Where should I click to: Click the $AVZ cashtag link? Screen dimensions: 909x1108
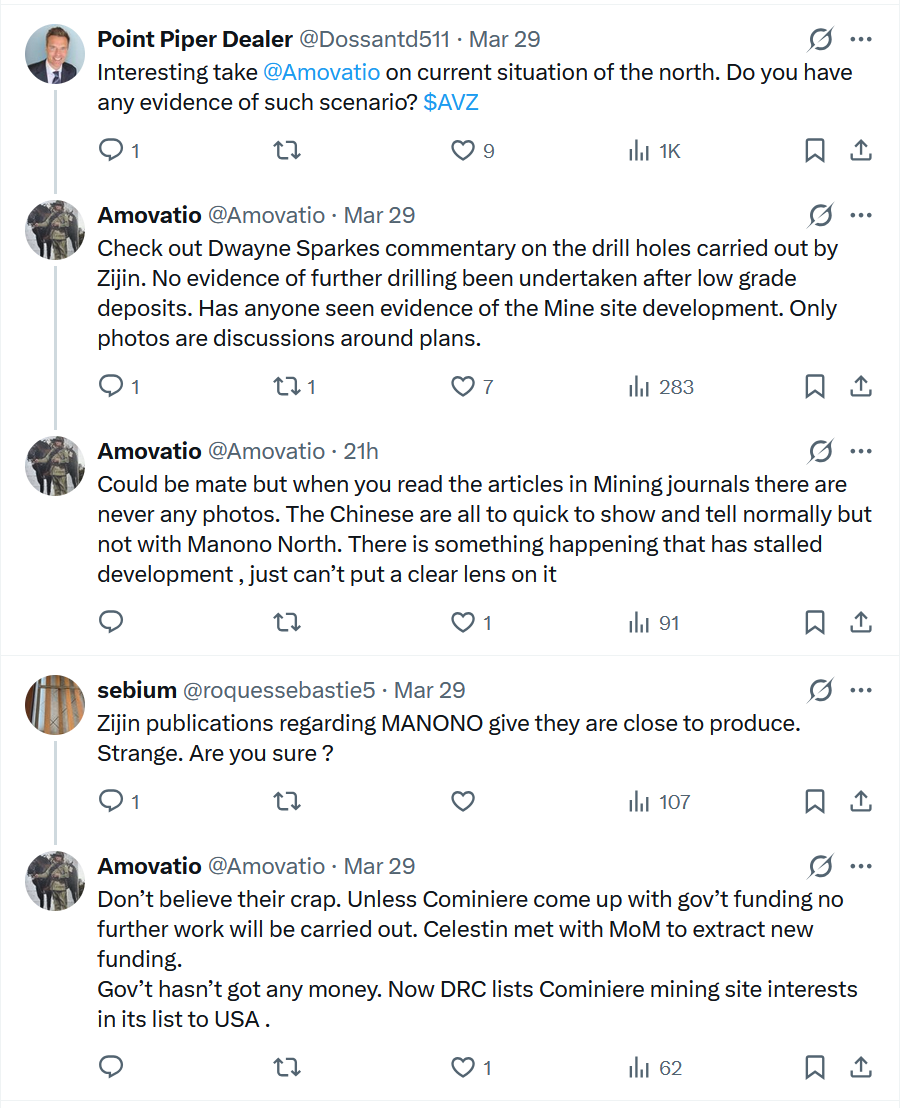pos(451,103)
